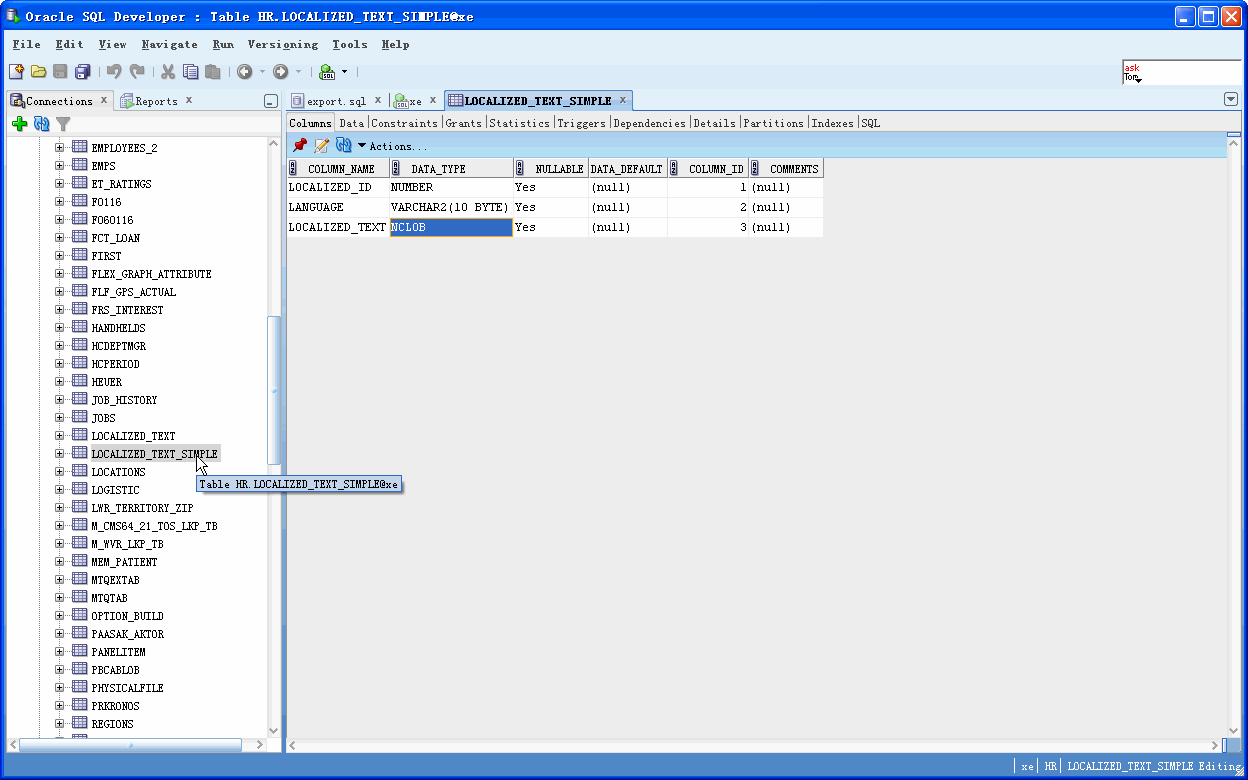Apply a filter on connections
The height and width of the screenshot is (780, 1248).
[x=62, y=124]
